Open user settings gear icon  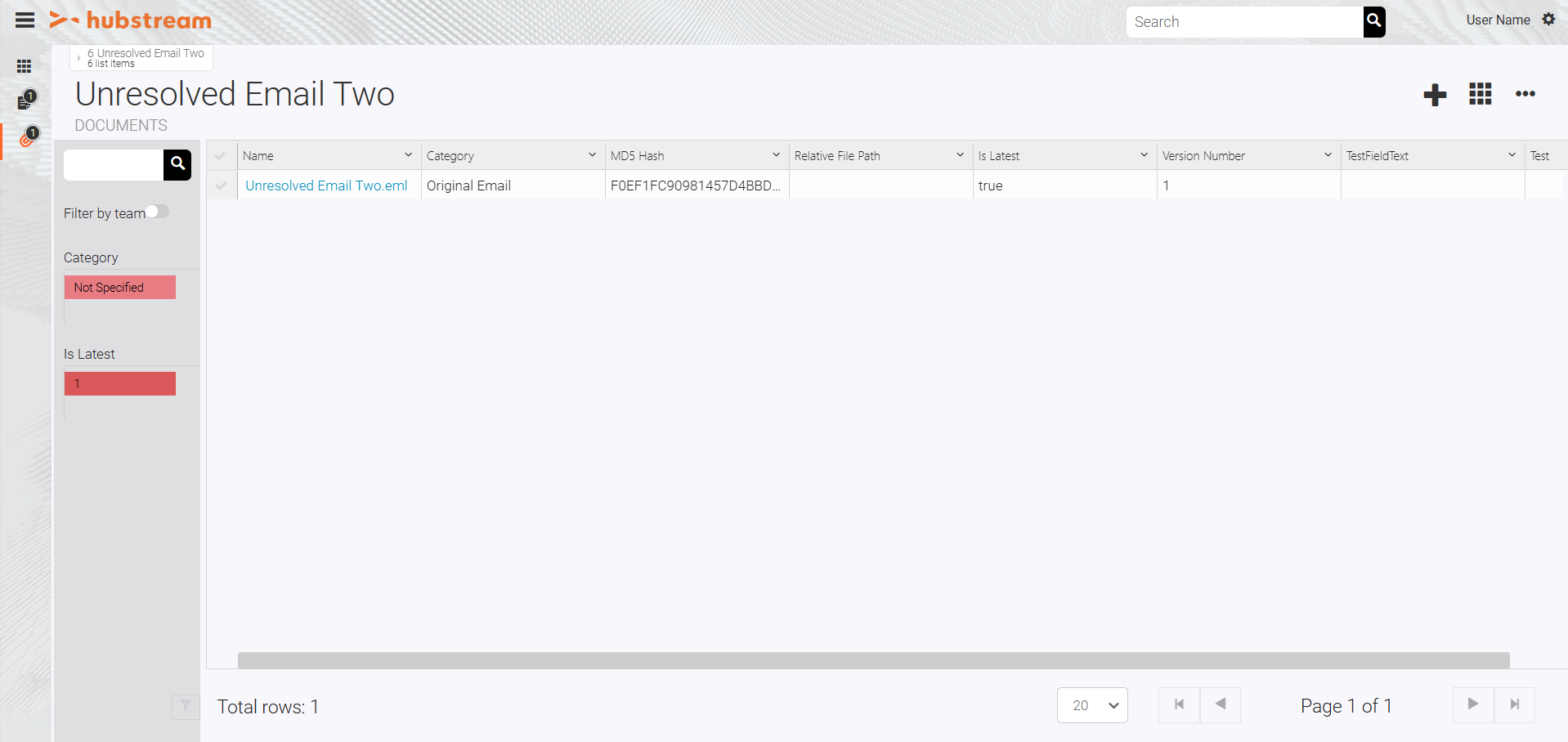1548,20
